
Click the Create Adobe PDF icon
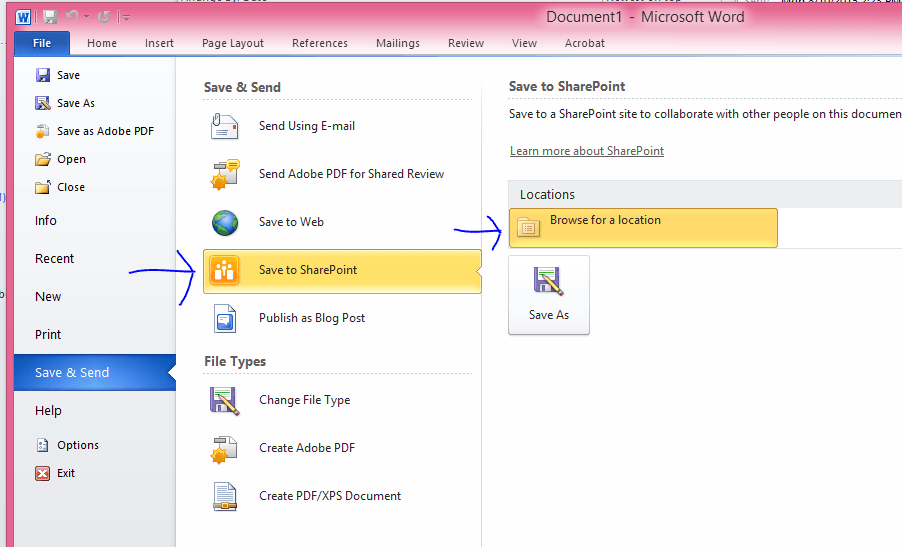click(x=224, y=449)
